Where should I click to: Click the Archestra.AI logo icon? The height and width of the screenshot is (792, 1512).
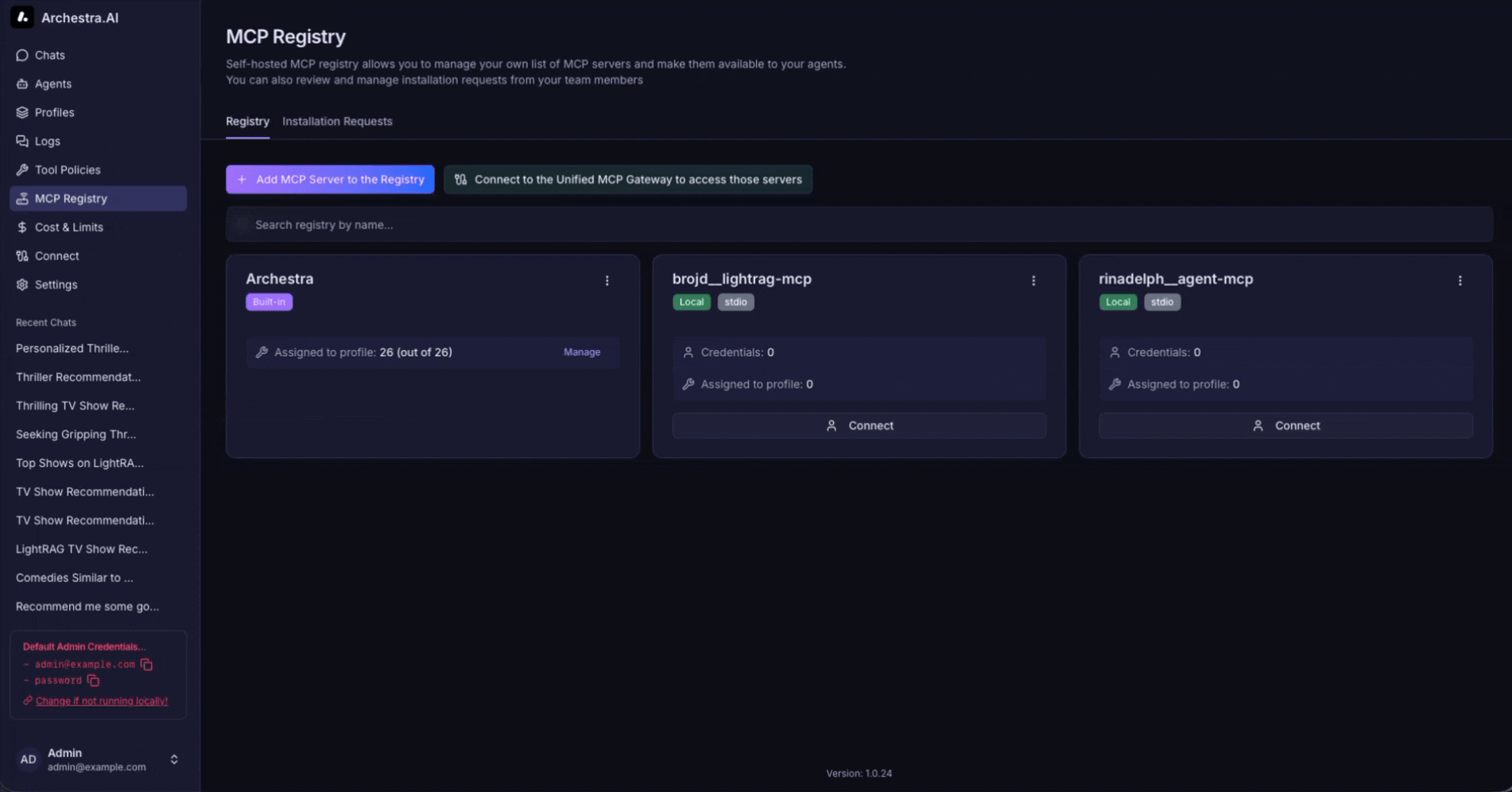pyautogui.click(x=22, y=17)
